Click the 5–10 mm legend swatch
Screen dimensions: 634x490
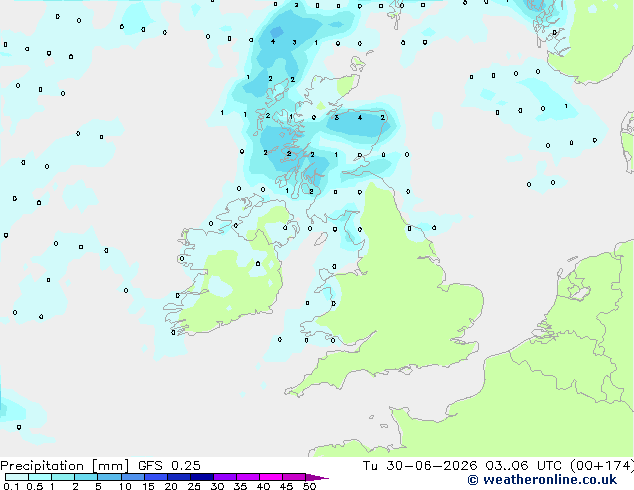109,477
